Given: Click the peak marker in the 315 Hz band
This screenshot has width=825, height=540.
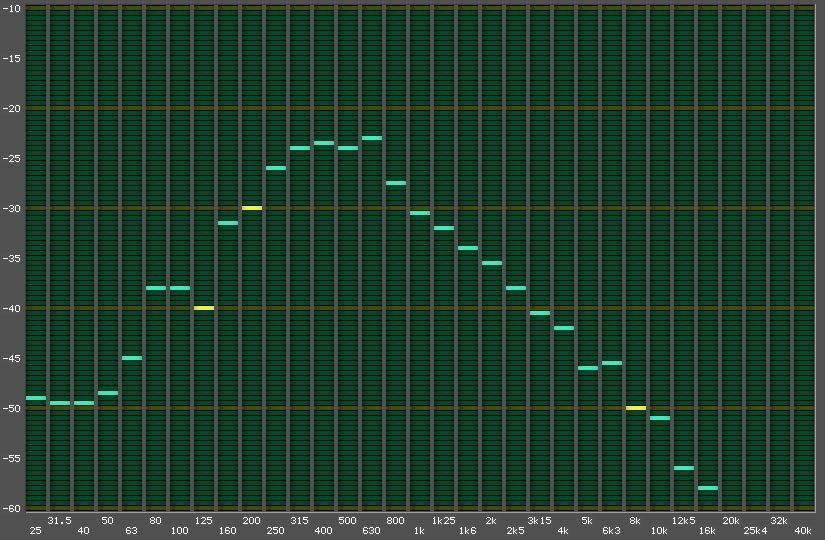Looking at the screenshot, I should [x=300, y=148].
